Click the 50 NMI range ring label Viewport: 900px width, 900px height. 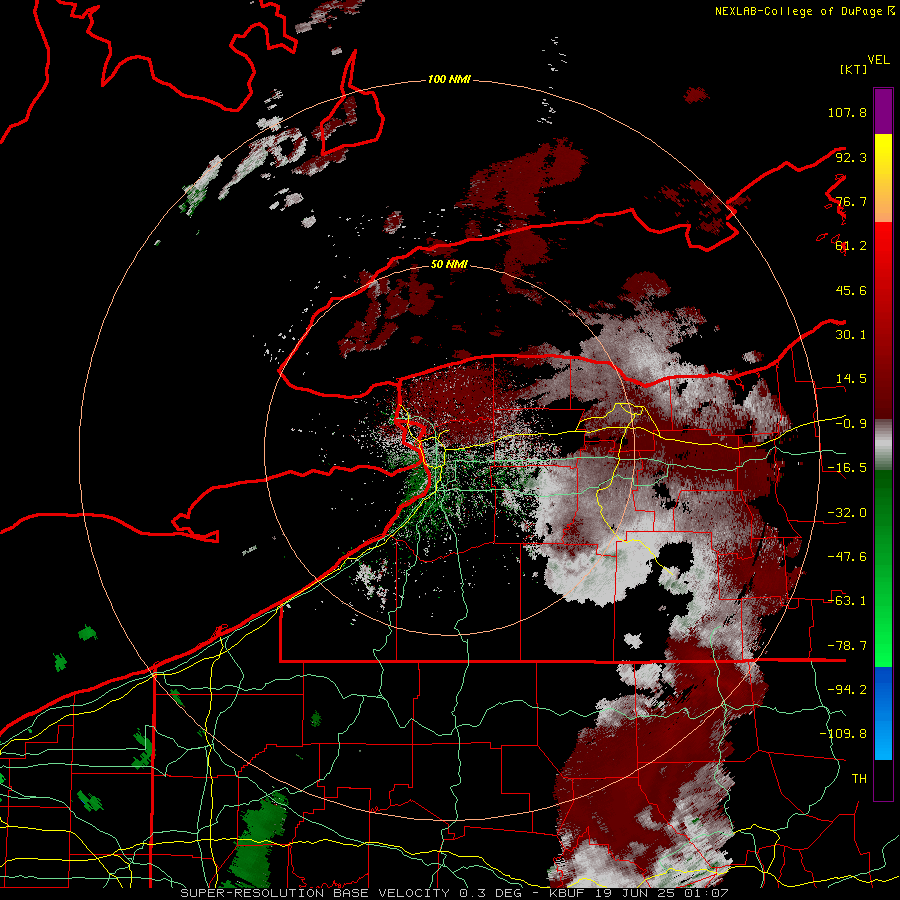click(449, 264)
